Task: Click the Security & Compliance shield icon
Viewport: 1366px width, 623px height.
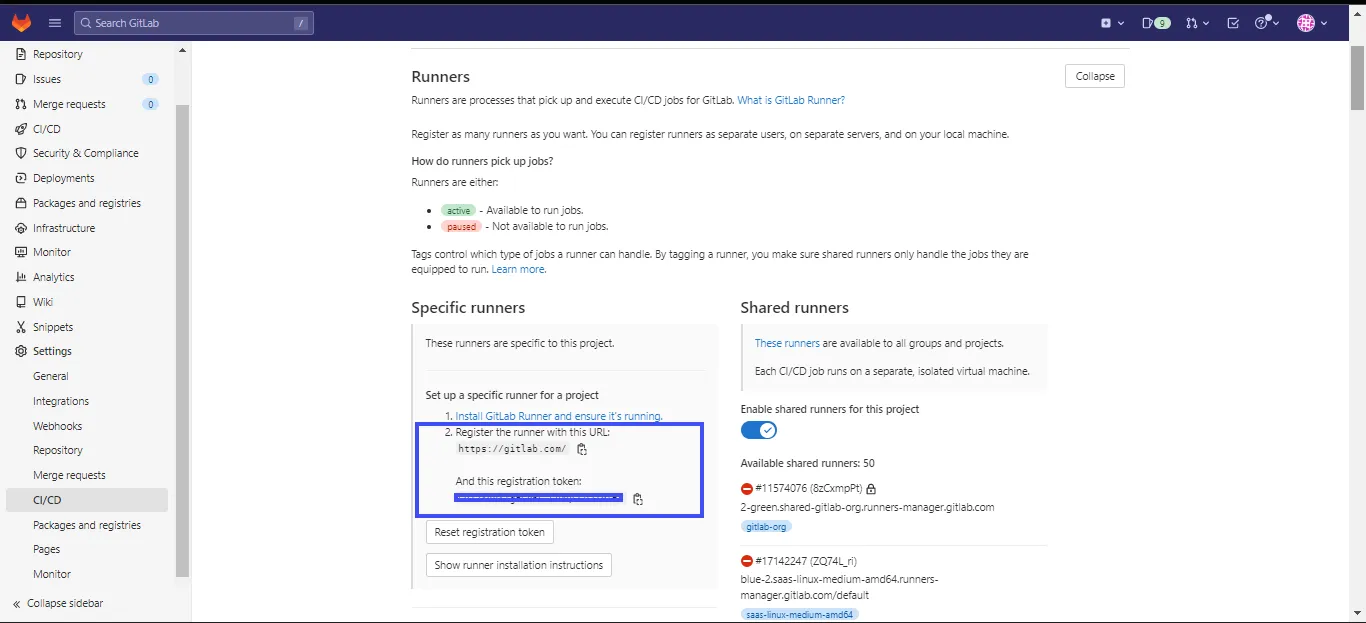Action: (21, 153)
